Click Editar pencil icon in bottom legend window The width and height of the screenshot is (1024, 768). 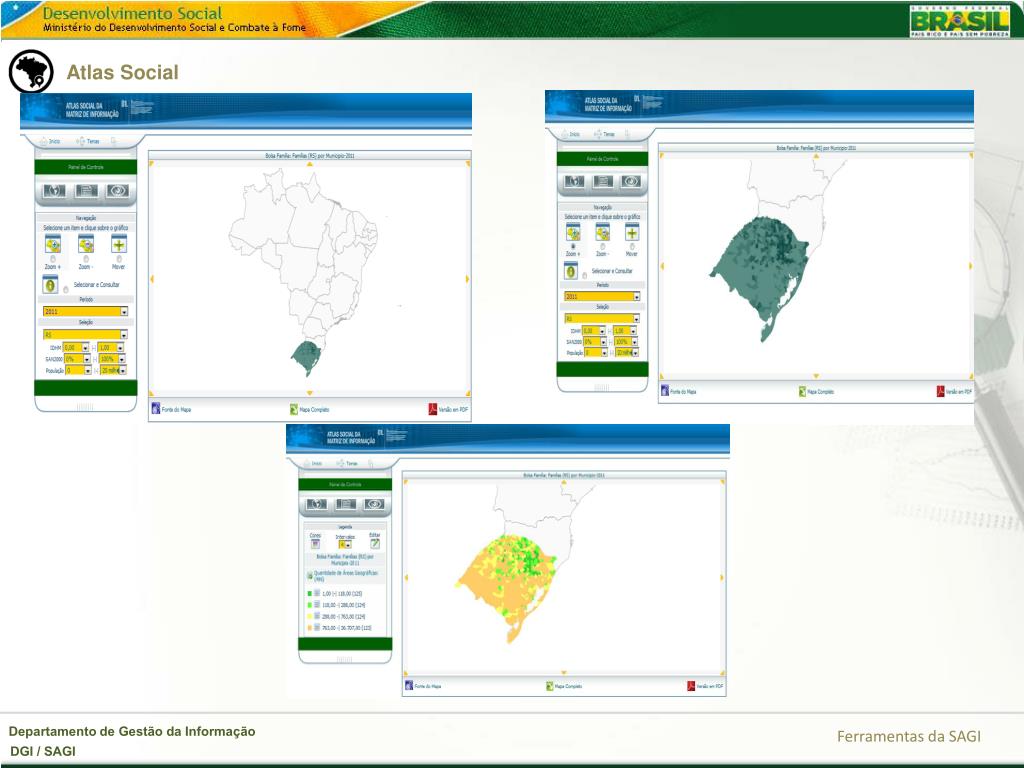coord(375,543)
